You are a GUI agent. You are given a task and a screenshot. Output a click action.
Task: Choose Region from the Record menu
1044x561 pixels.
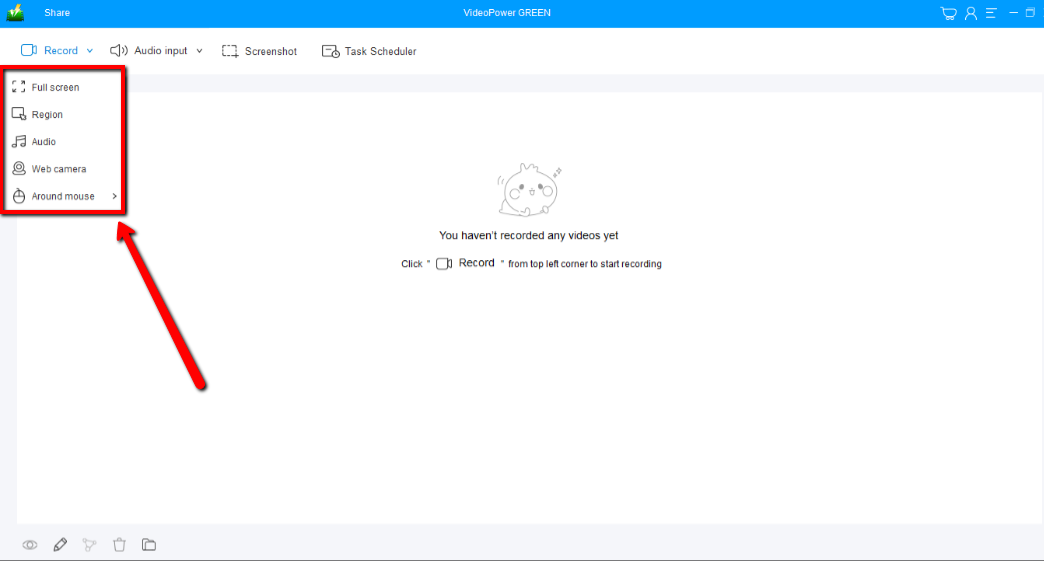point(47,115)
